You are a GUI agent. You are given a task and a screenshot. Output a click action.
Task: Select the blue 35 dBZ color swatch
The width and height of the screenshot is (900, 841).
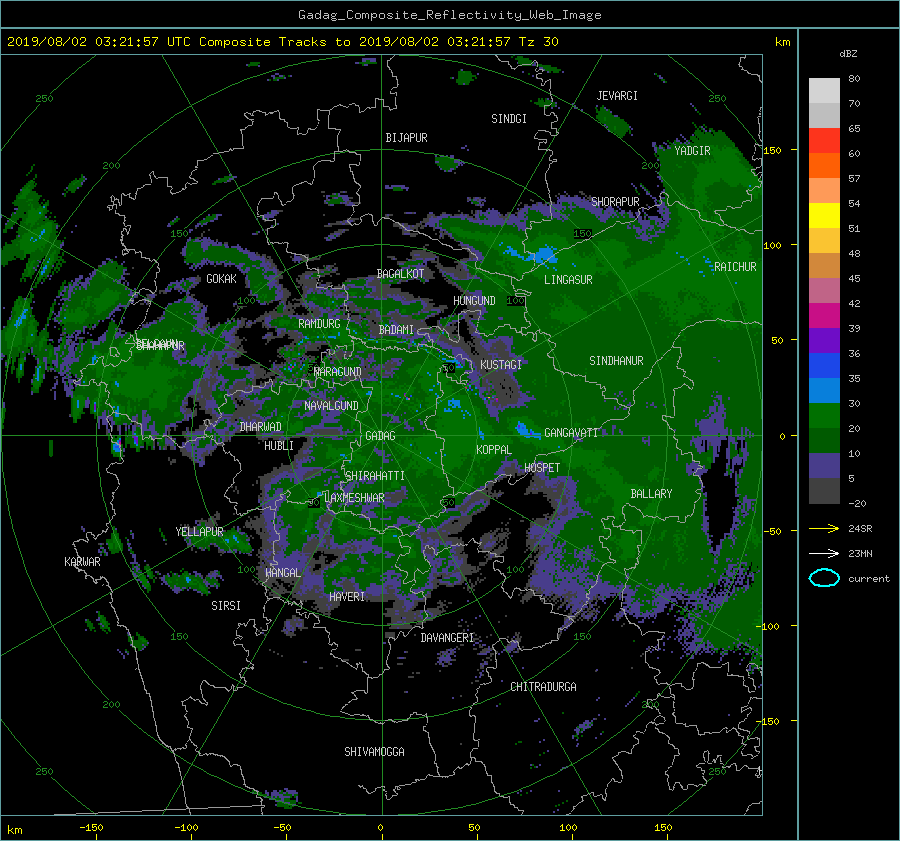point(824,366)
